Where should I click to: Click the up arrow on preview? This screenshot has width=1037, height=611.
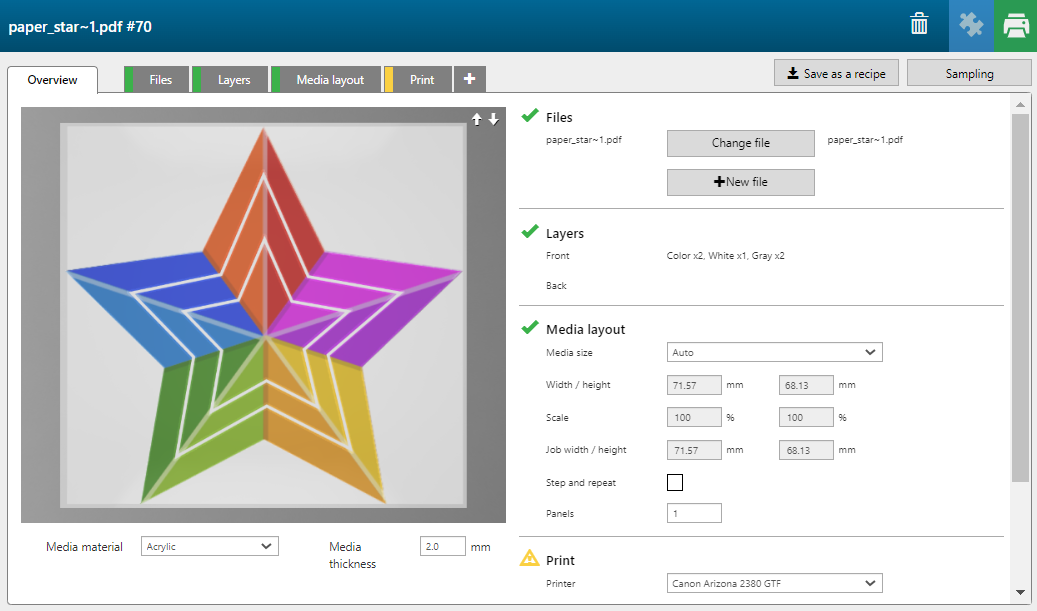(x=477, y=119)
